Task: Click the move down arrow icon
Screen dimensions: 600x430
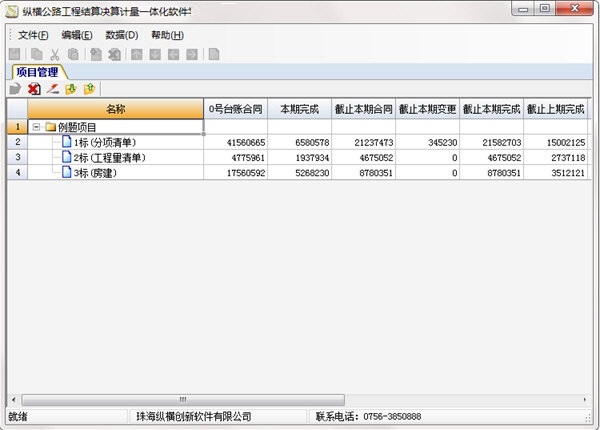Action: click(x=155, y=54)
